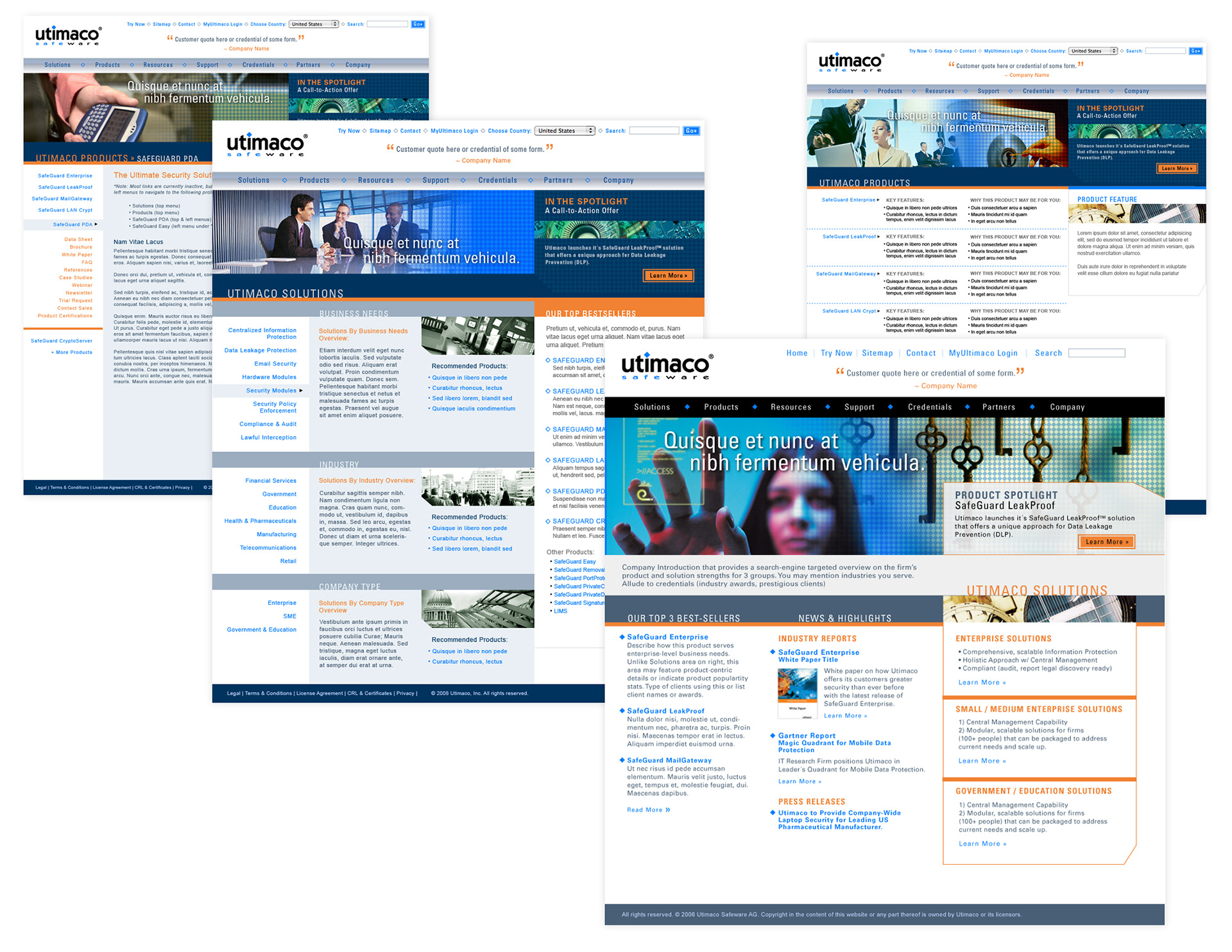The height and width of the screenshot is (952, 1232).
Task: Click More Products on SafeGuard PDA page
Action: 72,352
